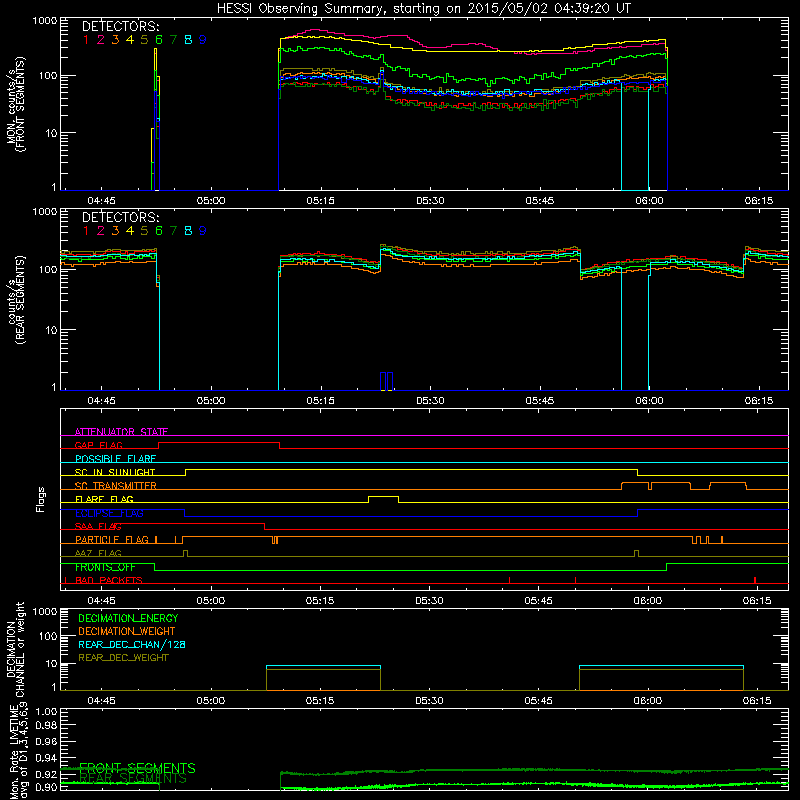This screenshot has height=800, width=800.
Task: Select orange detector 3 in rear segments legend
Action: (x=115, y=231)
